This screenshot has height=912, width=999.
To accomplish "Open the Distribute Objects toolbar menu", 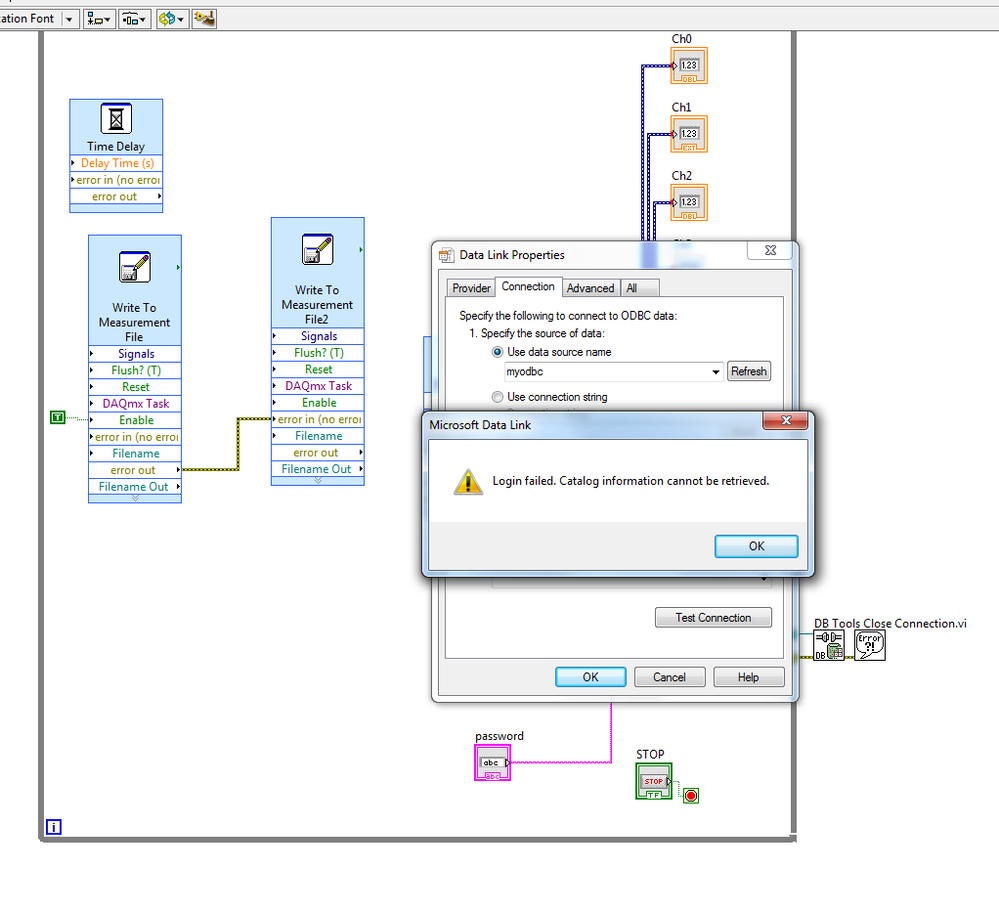I will 134,19.
